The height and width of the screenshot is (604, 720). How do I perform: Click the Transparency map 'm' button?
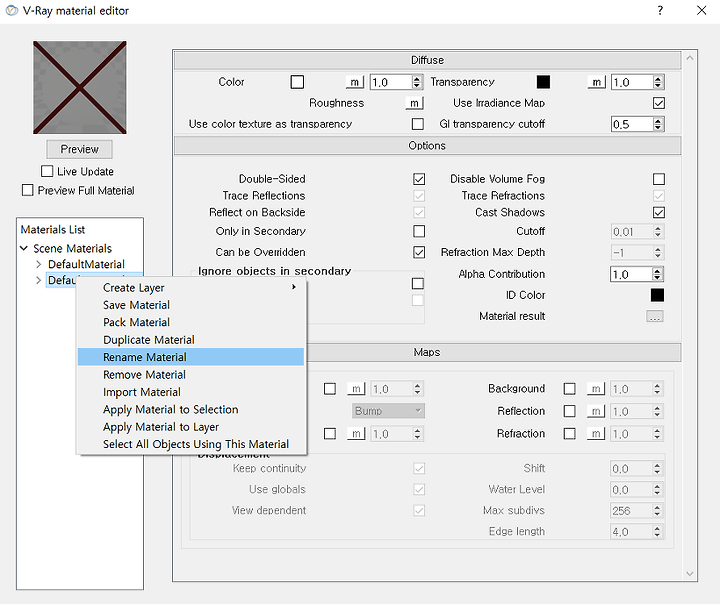click(x=596, y=82)
